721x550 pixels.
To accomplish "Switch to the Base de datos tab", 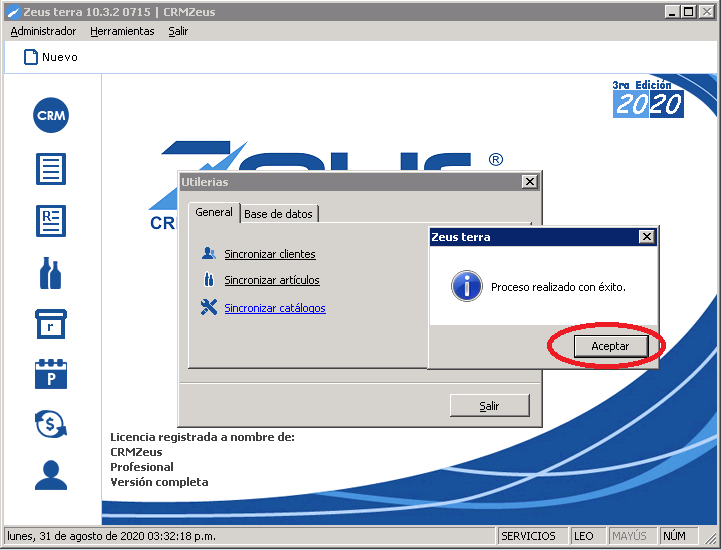I will coord(278,214).
